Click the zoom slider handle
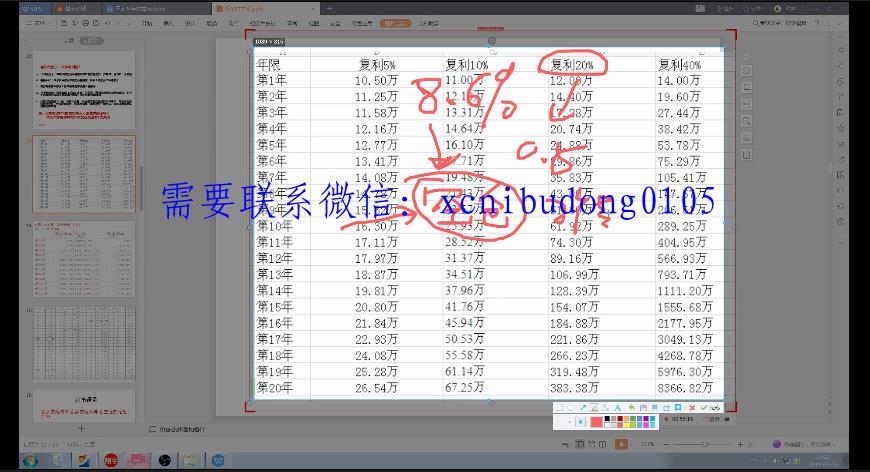The height and width of the screenshot is (472, 870). [705, 444]
